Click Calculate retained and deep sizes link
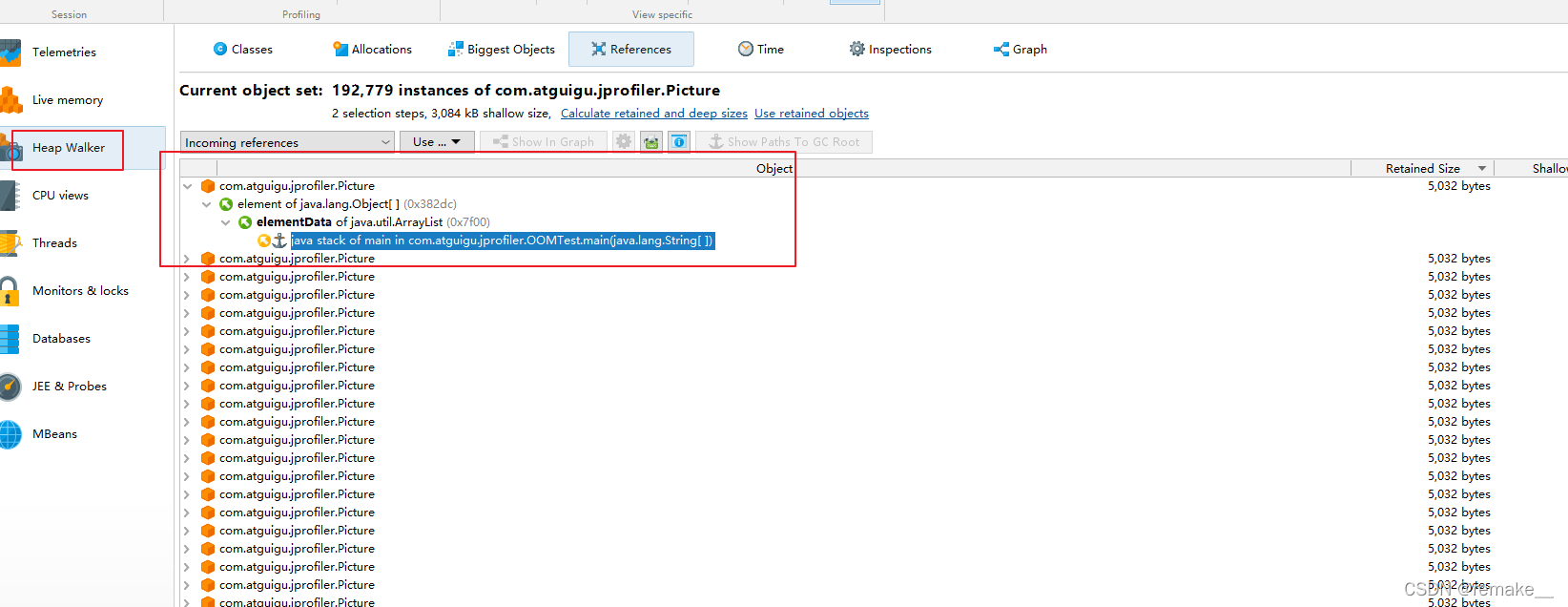This screenshot has width=1568, height=607. point(654,114)
